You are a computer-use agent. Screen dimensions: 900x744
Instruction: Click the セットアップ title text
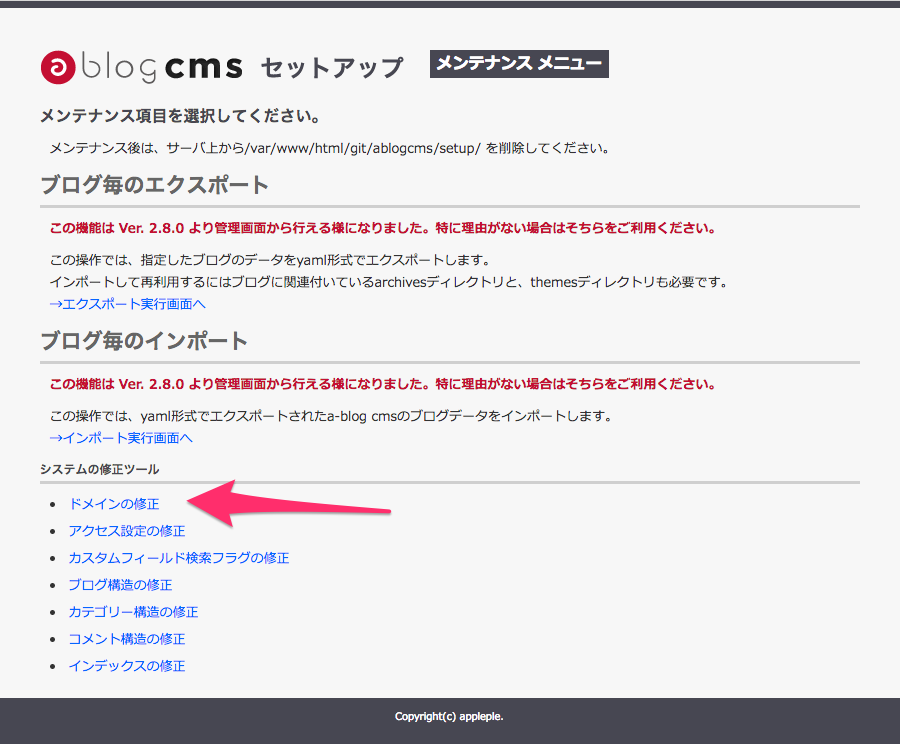tap(331, 68)
